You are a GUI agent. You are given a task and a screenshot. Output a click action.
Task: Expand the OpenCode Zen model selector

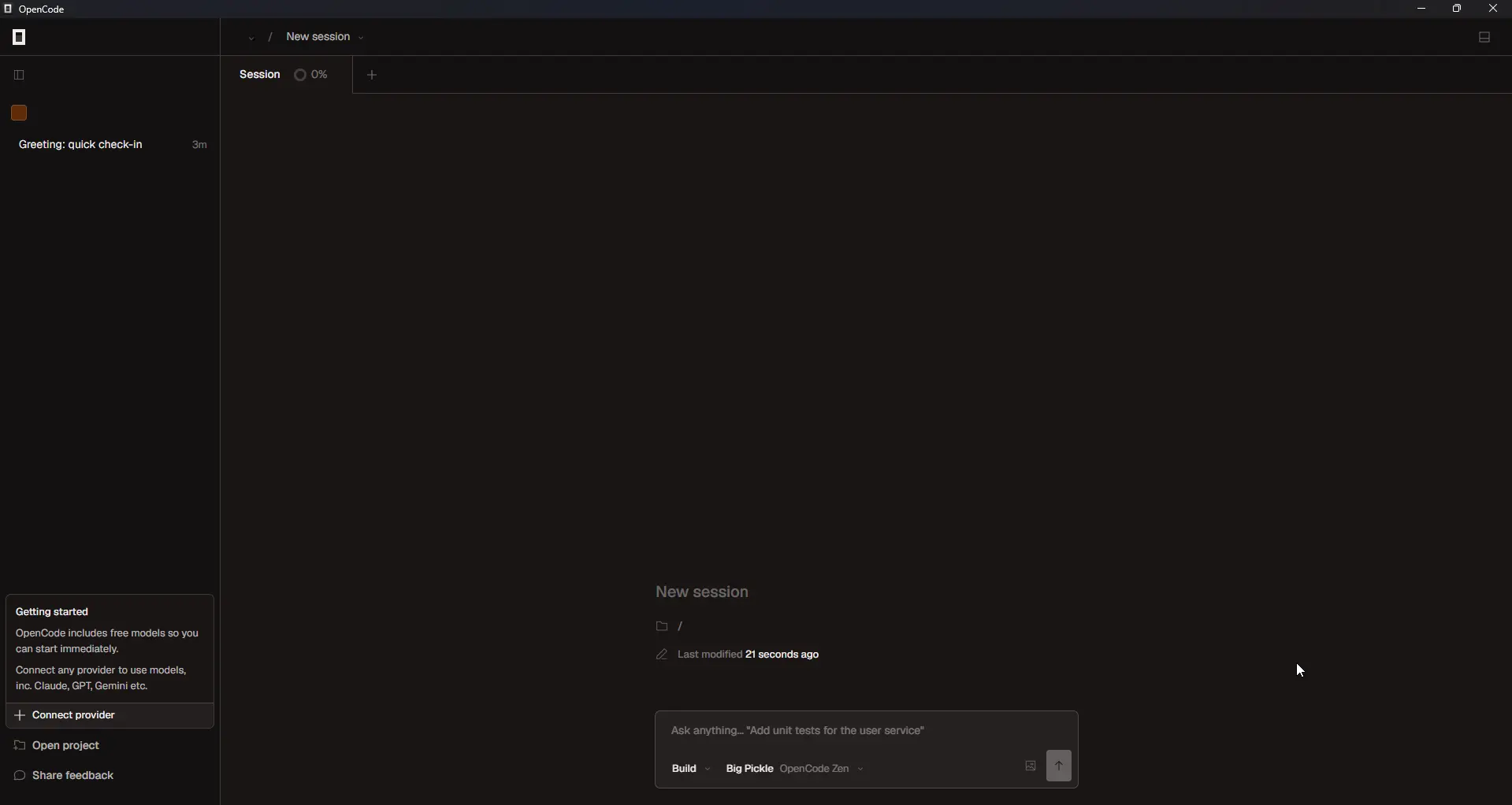pos(822,768)
